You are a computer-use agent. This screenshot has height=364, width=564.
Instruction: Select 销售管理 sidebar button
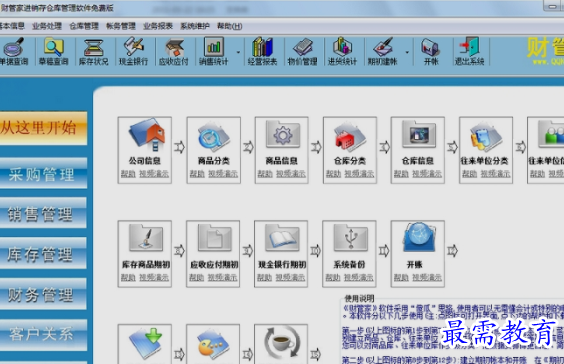pos(43,213)
